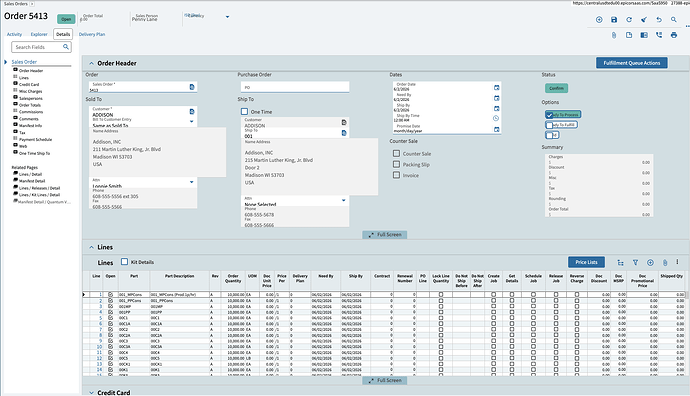Viewport: 690px width, 396px height.
Task: Collapse the Sales Order tree arrow
Action: 6,62
